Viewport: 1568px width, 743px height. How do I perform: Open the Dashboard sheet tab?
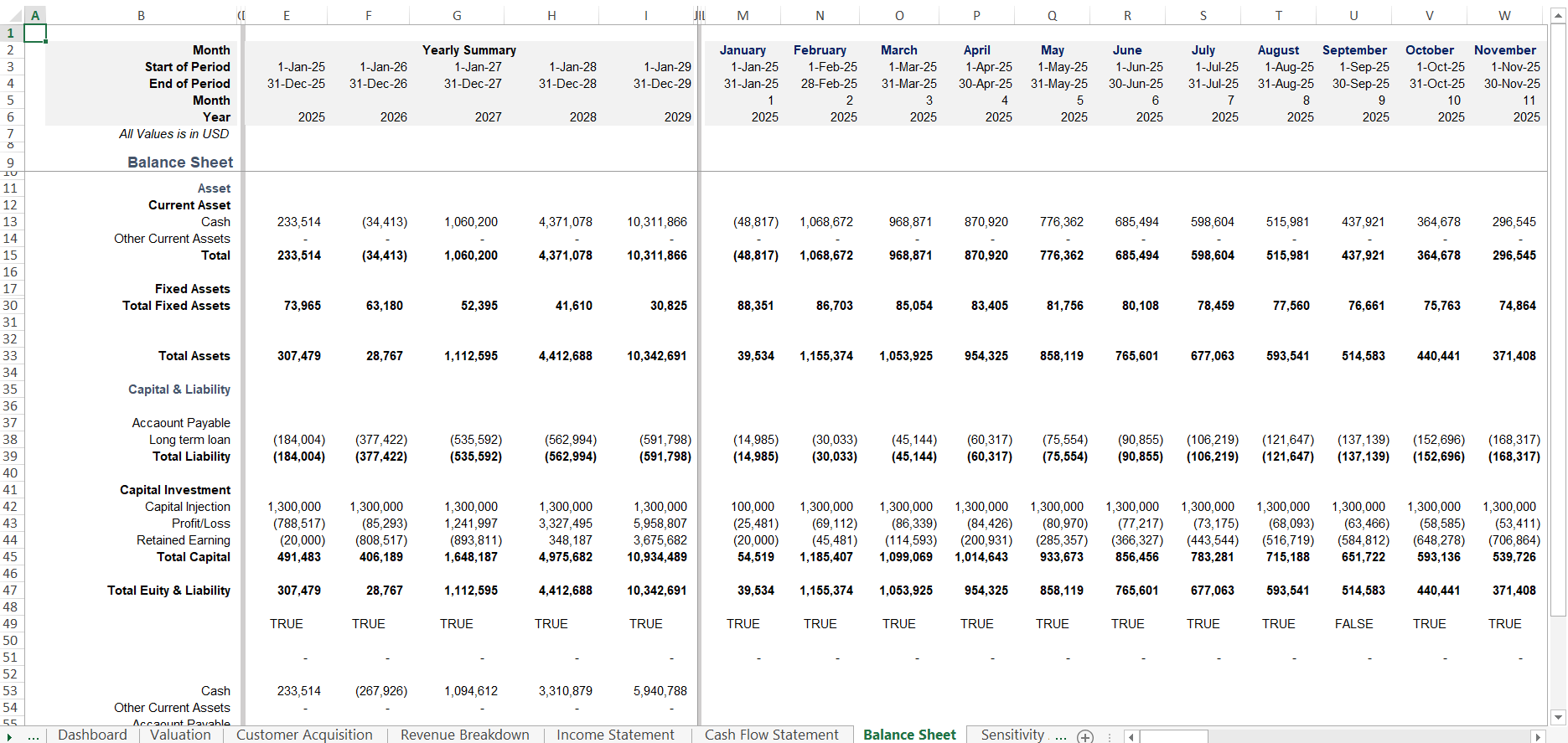click(92, 735)
